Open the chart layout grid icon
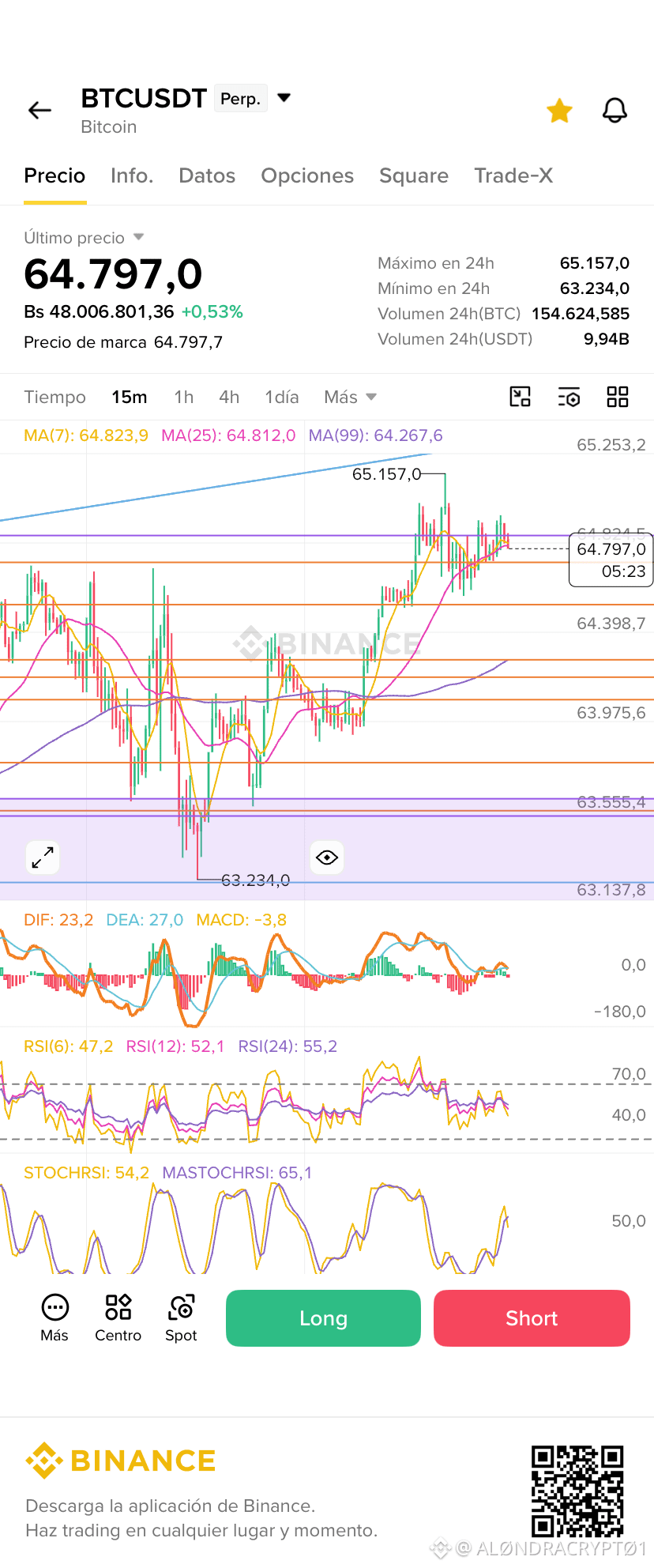 click(x=618, y=397)
